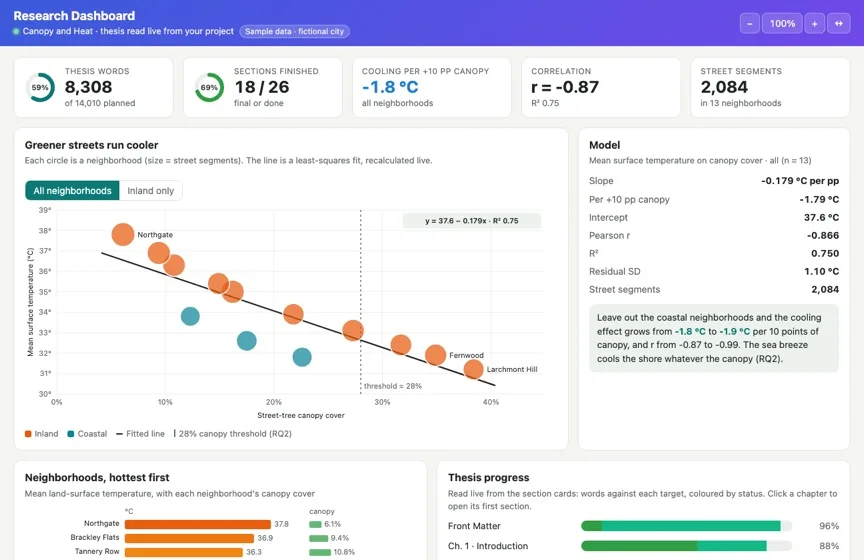
Task: Click the Larchmont Hill circle on scatter plot
Action: [x=473, y=369]
